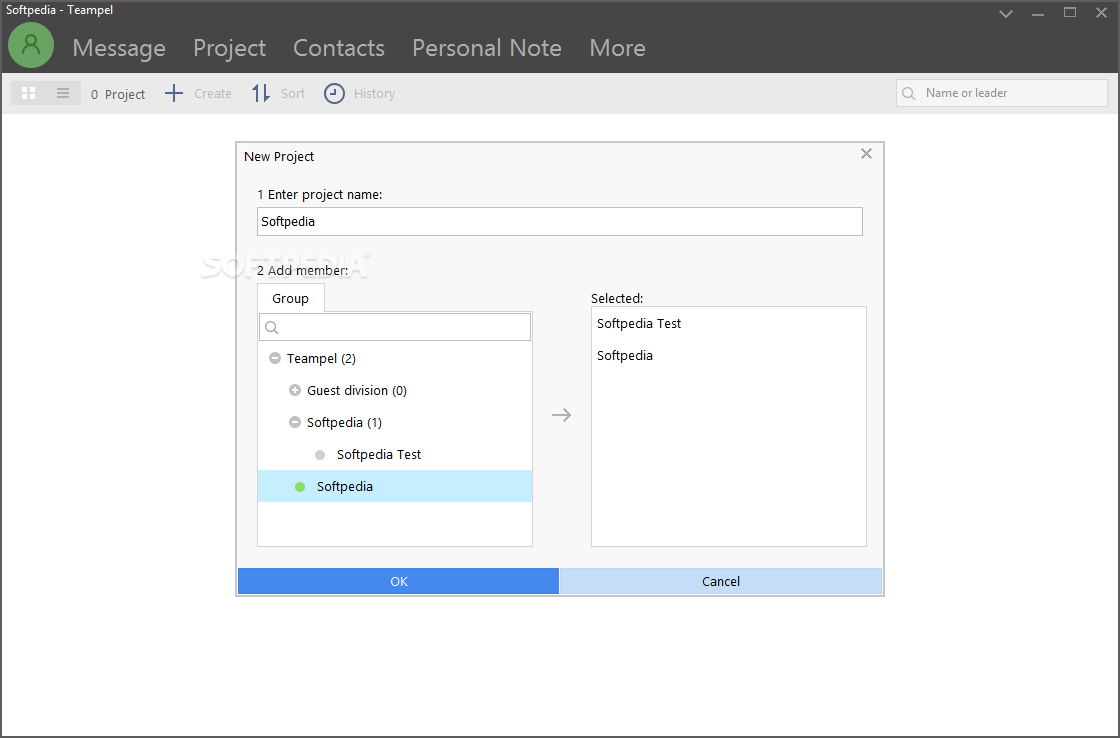The height and width of the screenshot is (738, 1120).
Task: Collapse the Teampel (2) group
Action: 274,358
